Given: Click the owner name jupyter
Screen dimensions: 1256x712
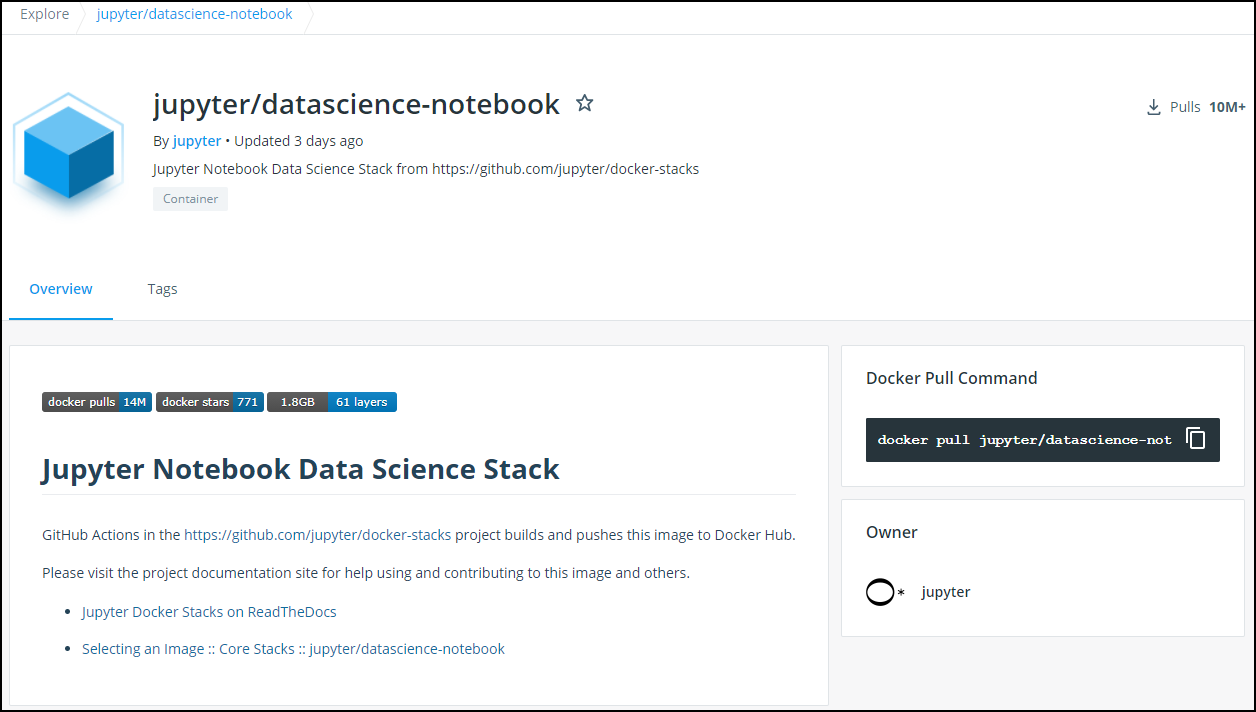Looking at the screenshot, I should (946, 592).
